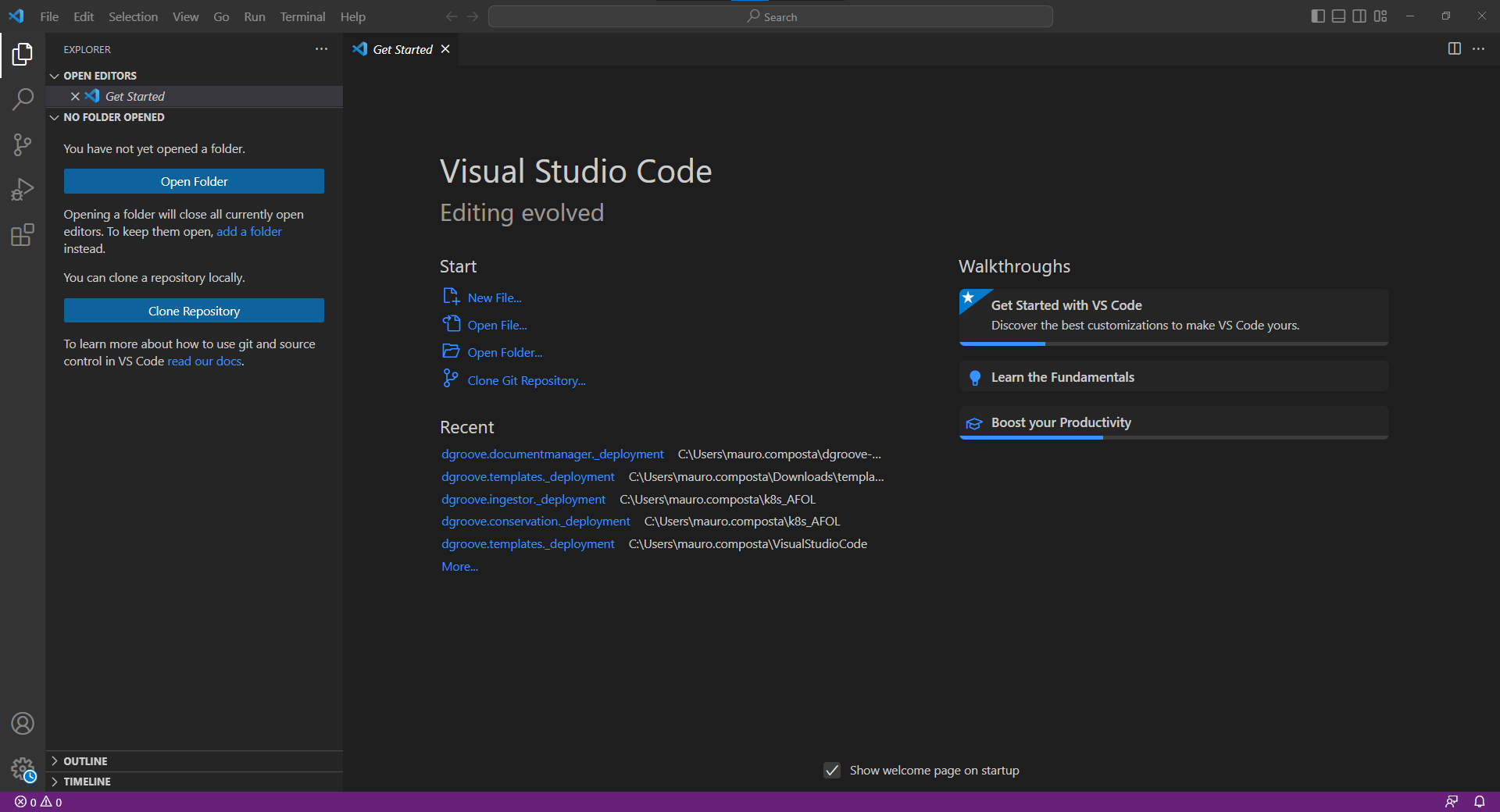Close Get Started in Open Editors list

[x=75, y=96]
